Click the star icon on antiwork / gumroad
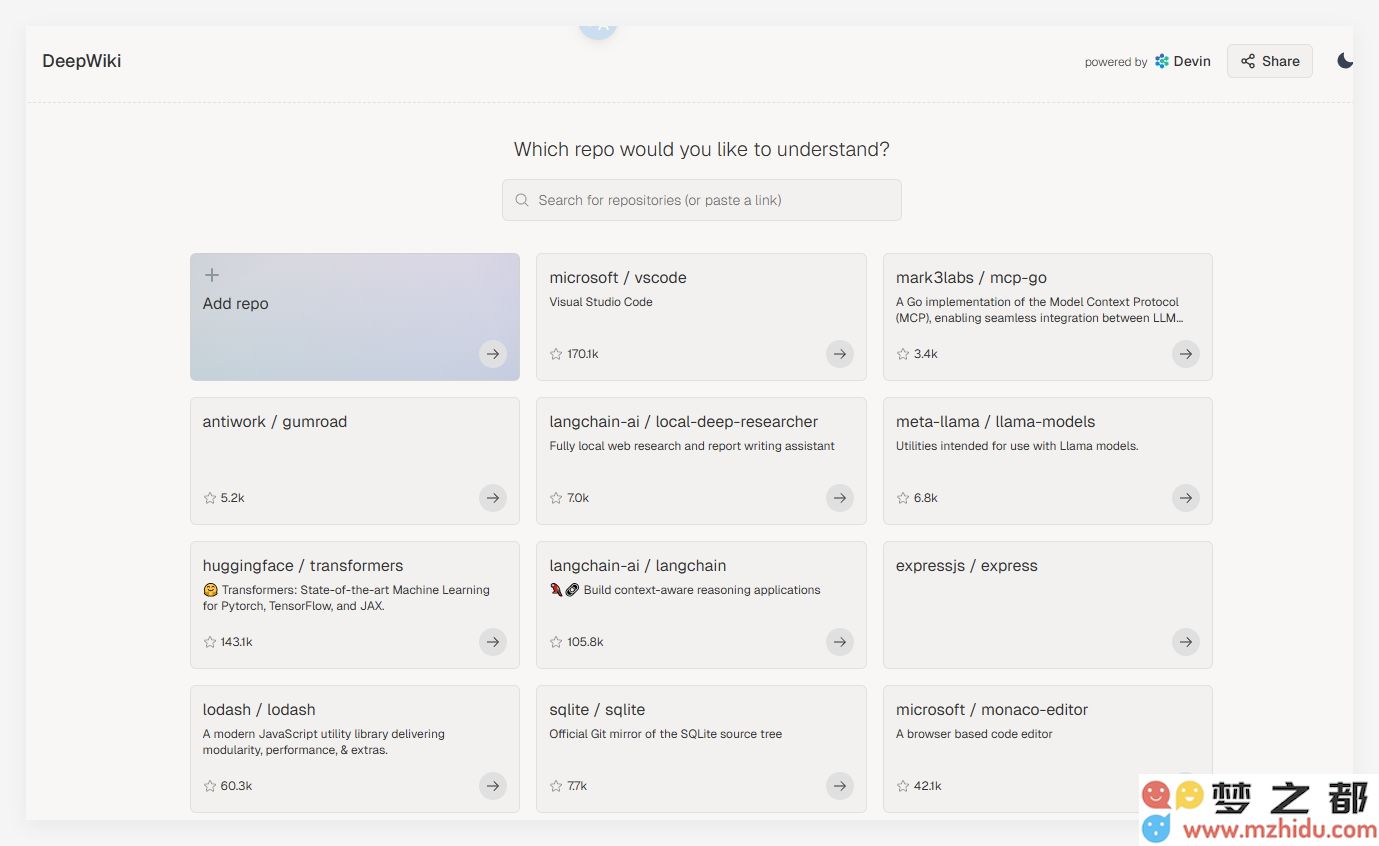This screenshot has width=1379, height=846. coord(210,498)
